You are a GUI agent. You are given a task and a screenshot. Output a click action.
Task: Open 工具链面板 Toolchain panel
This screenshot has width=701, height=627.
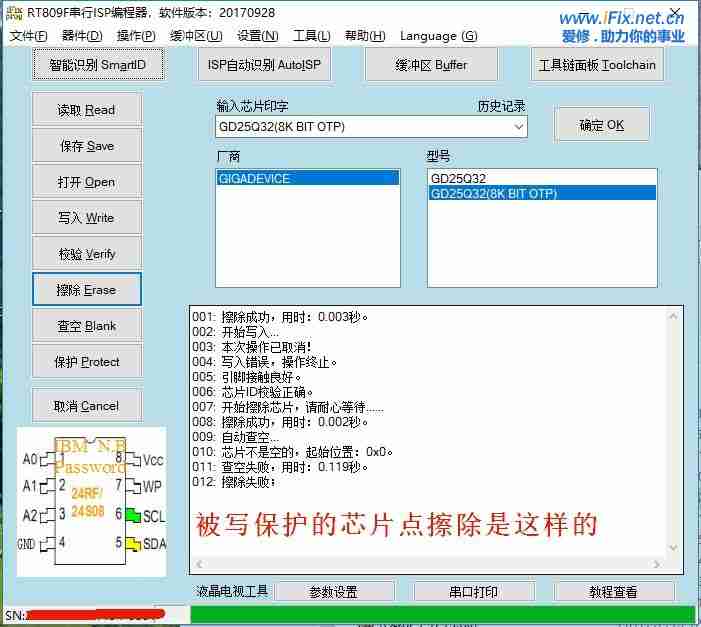pyautogui.click(x=597, y=65)
